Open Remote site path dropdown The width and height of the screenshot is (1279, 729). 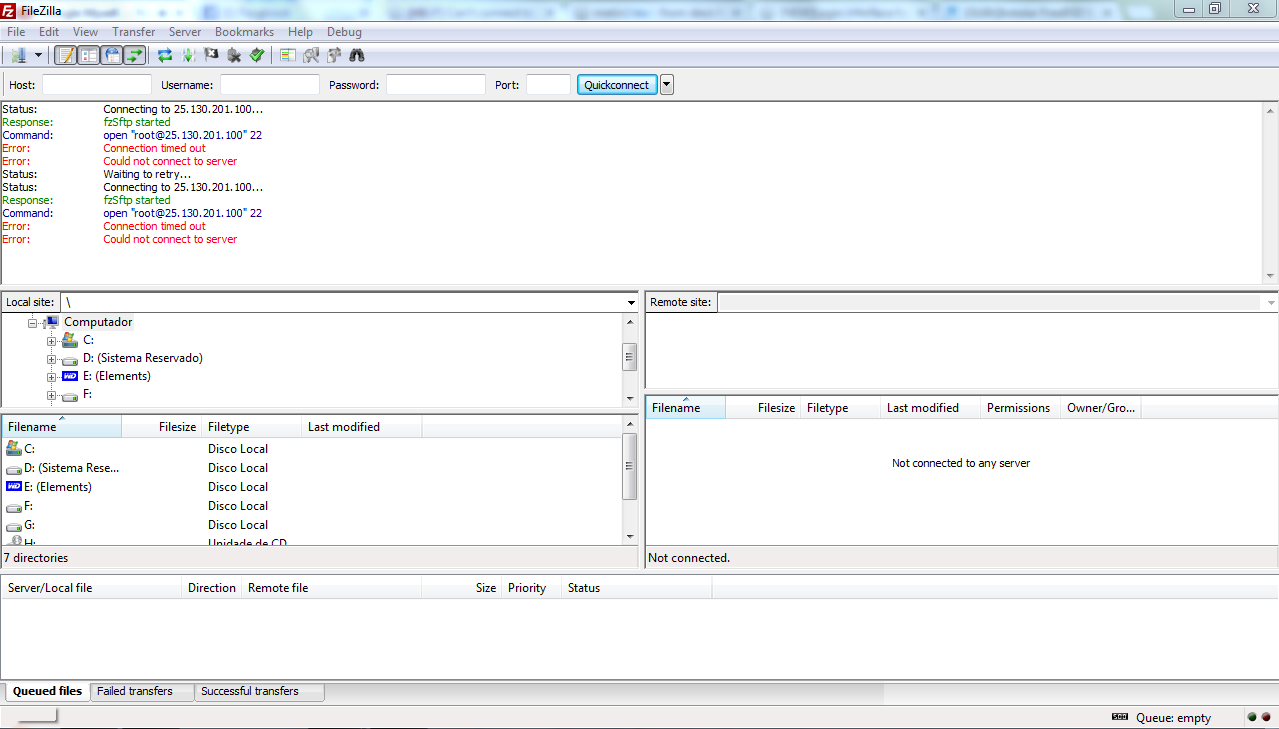(1271, 302)
